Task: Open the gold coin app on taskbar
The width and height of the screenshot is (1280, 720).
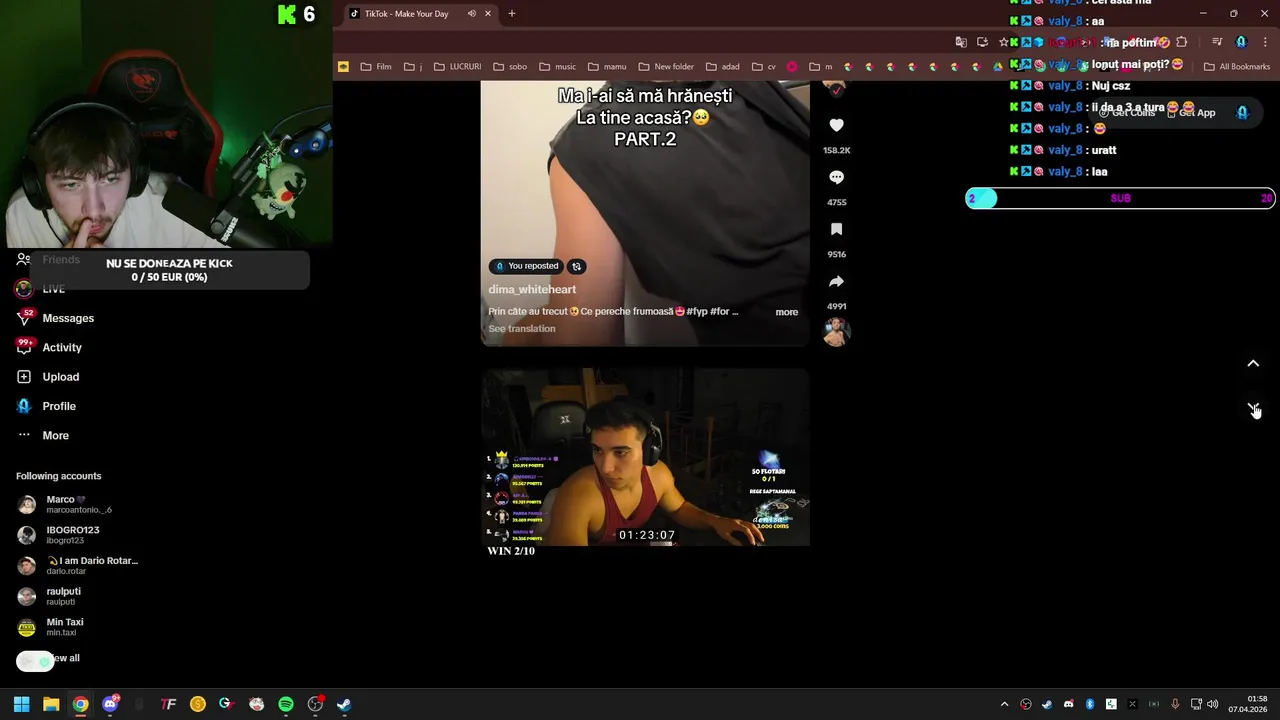Action: click(x=198, y=704)
